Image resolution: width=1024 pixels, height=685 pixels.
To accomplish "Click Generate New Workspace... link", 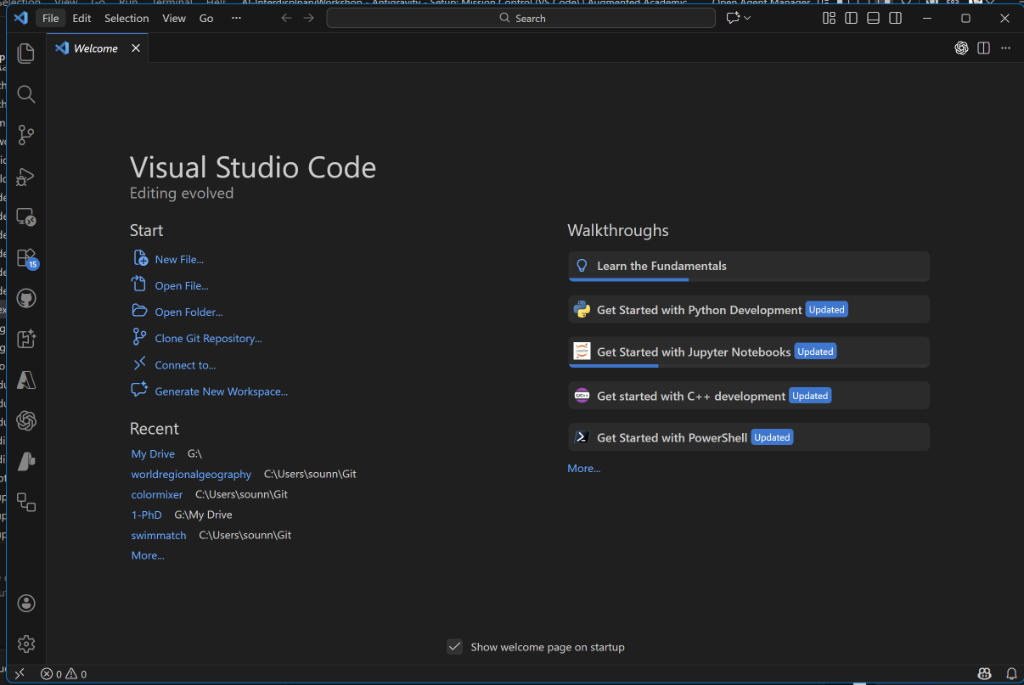I will pos(221,391).
